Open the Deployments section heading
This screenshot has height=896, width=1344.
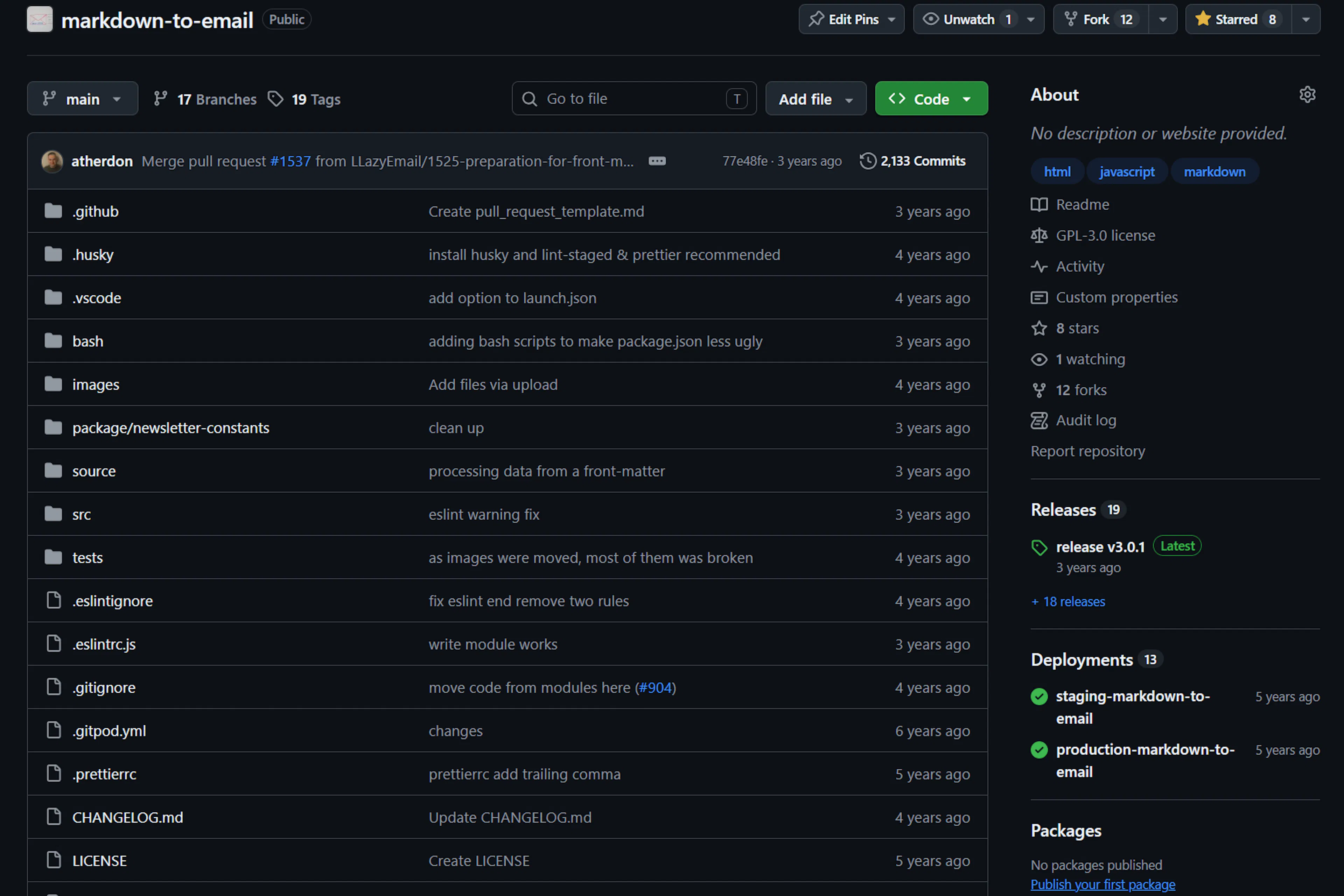pos(1081,659)
